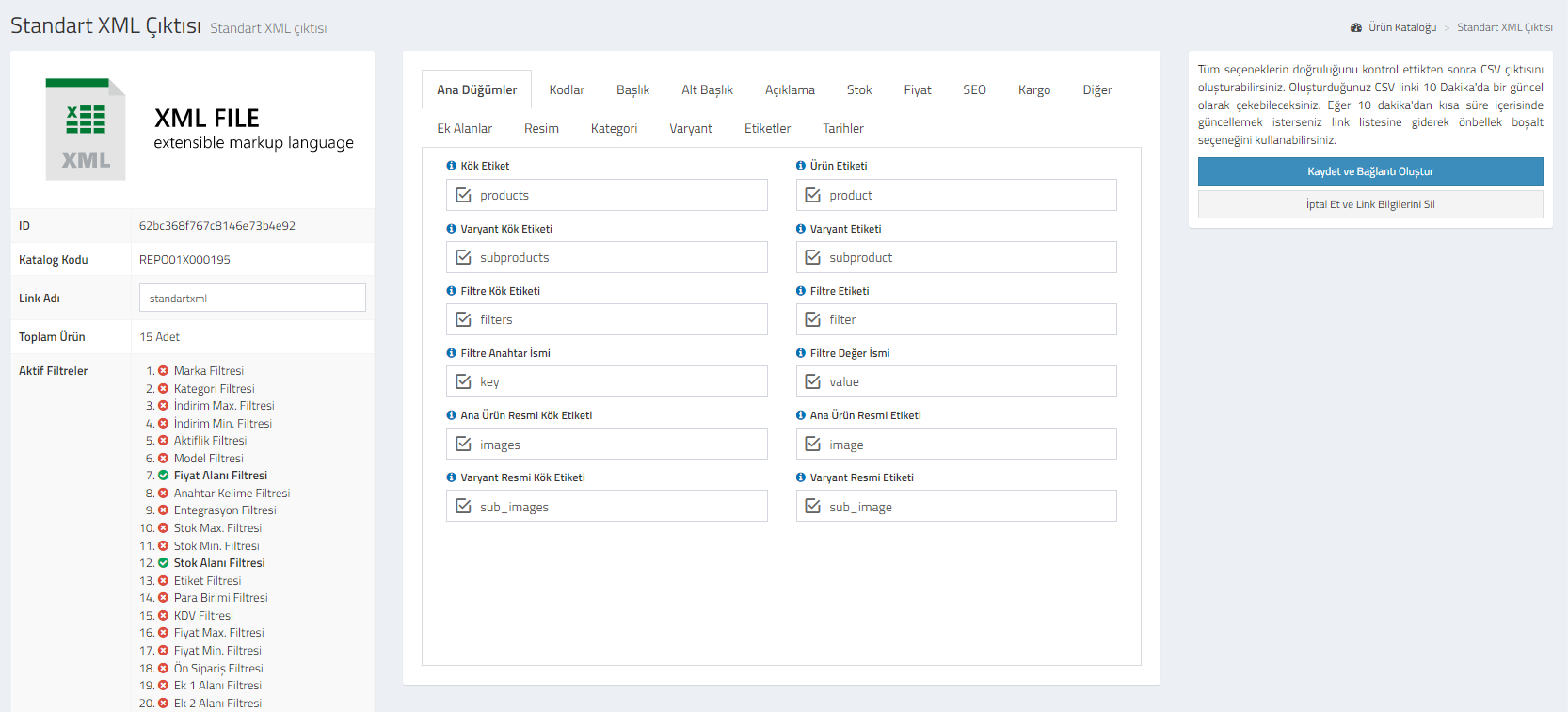Open the Kargo tab
This screenshot has width=1568, height=712.
(1034, 89)
